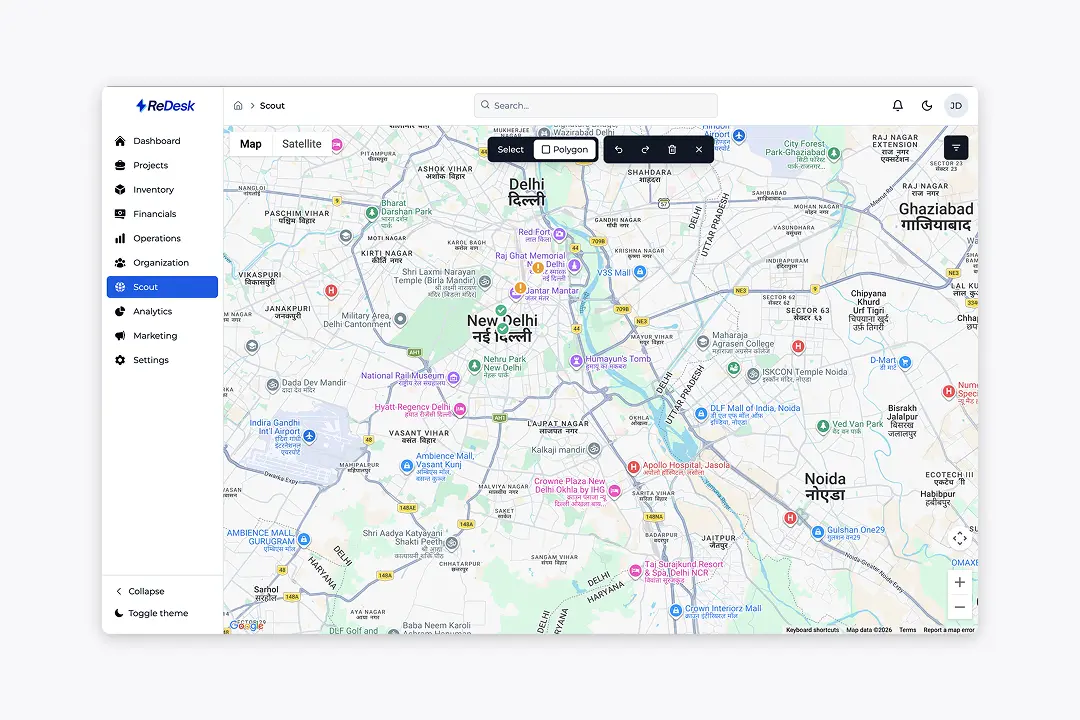Image resolution: width=1080 pixels, height=720 pixels.
Task: Click the National Rail Museum marker
Action: tap(453, 378)
